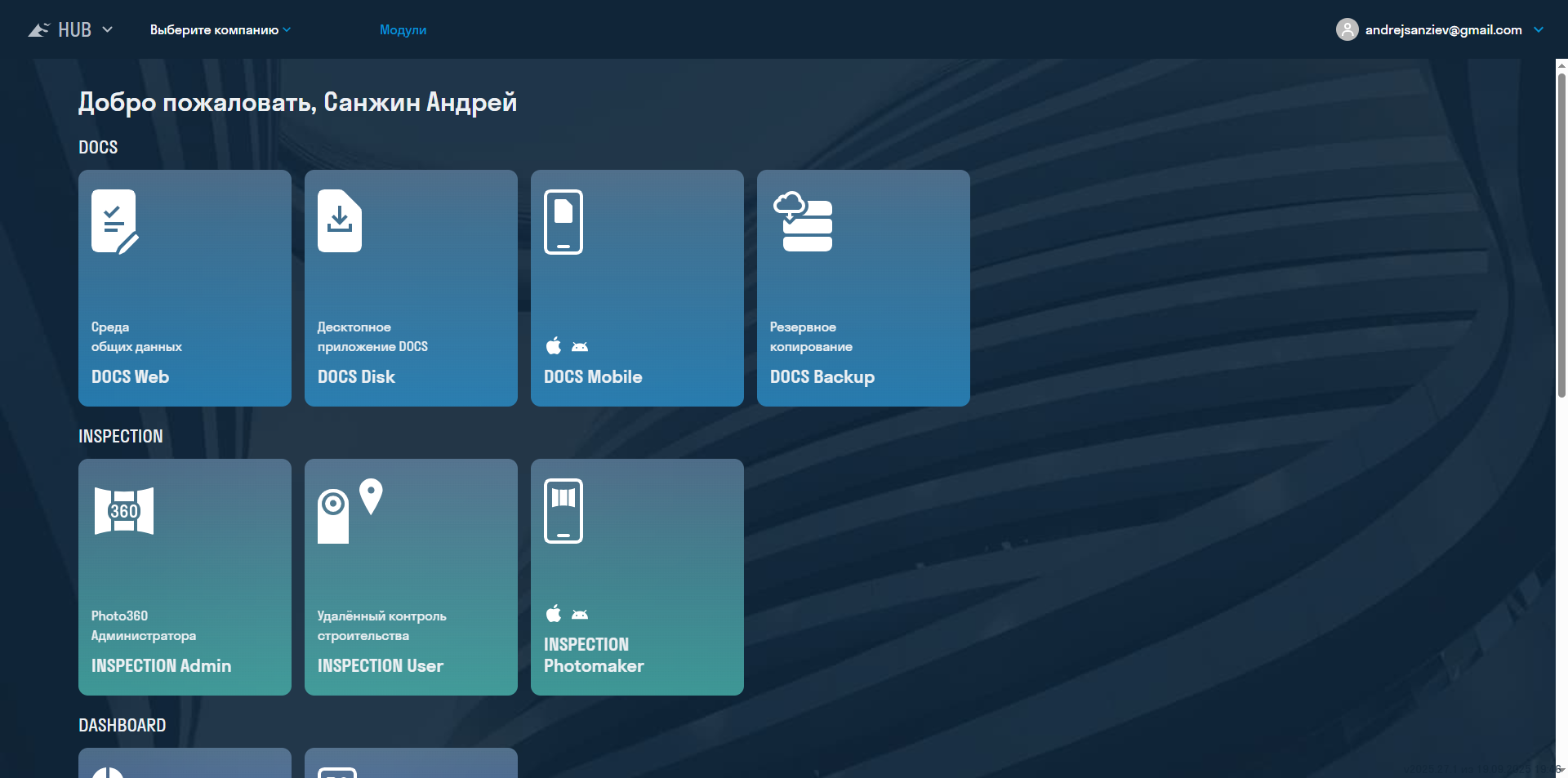
Task: Expand the HUB dropdown arrow
Action: [x=107, y=29]
